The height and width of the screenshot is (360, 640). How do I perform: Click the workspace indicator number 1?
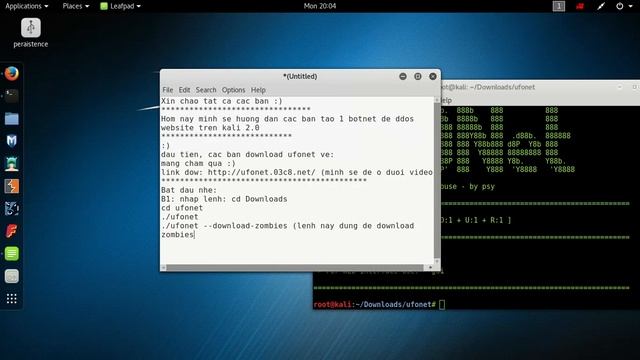pos(559,6)
